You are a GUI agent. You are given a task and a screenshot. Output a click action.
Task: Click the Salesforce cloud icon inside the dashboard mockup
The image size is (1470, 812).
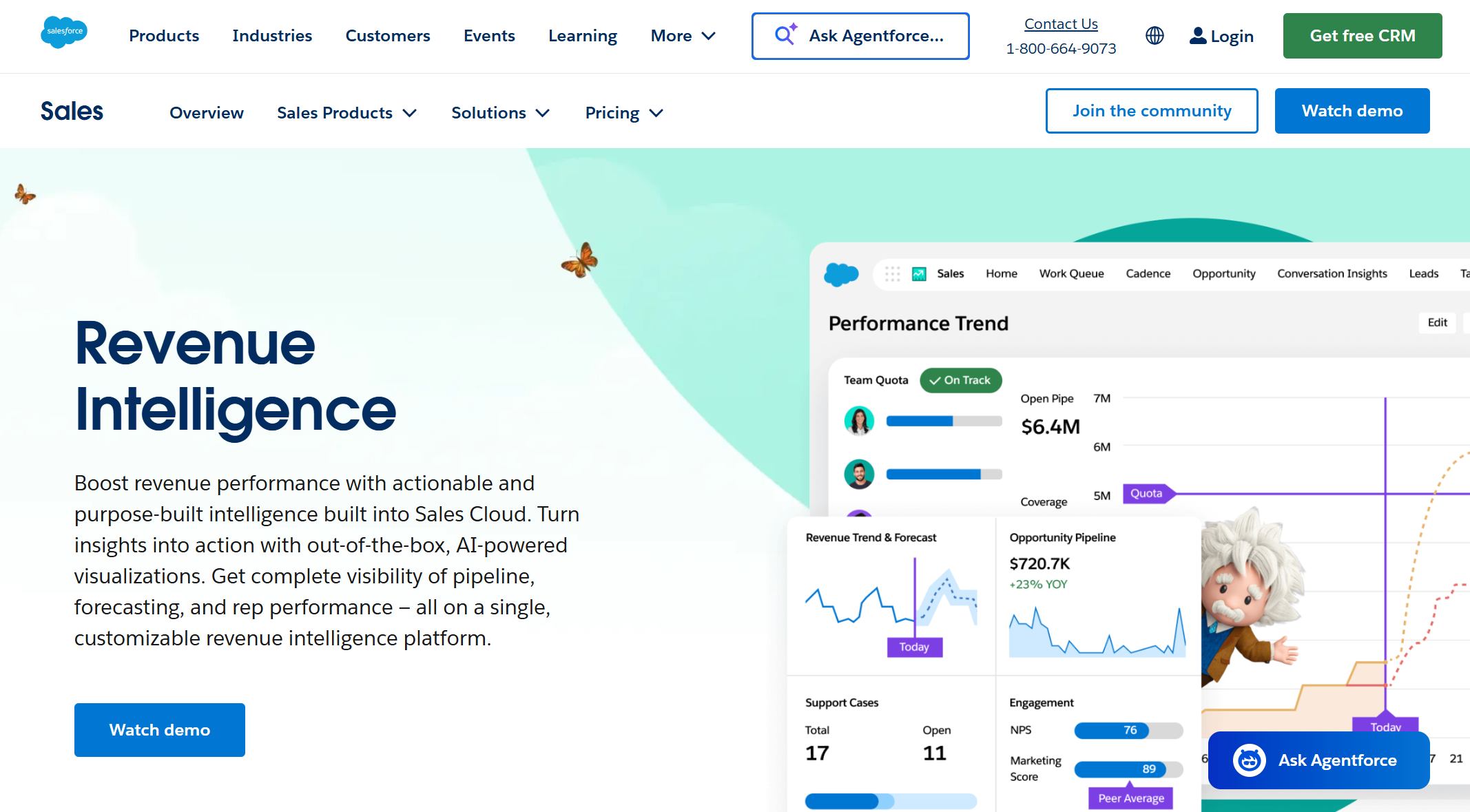pyautogui.click(x=840, y=273)
